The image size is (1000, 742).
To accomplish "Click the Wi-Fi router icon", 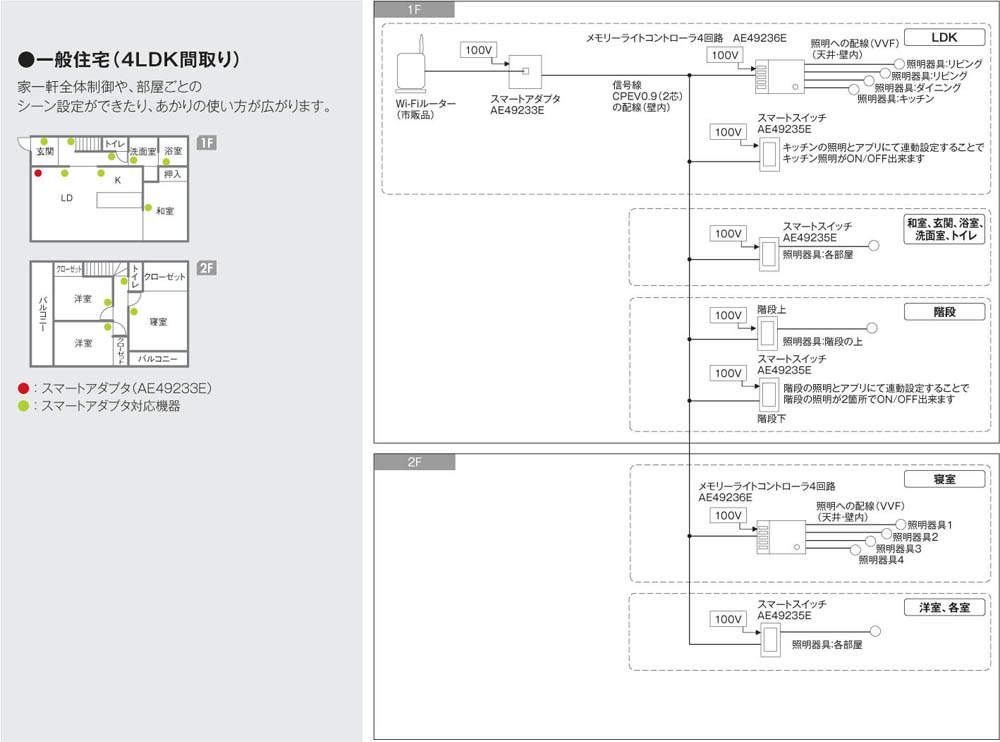I will tap(411, 63).
